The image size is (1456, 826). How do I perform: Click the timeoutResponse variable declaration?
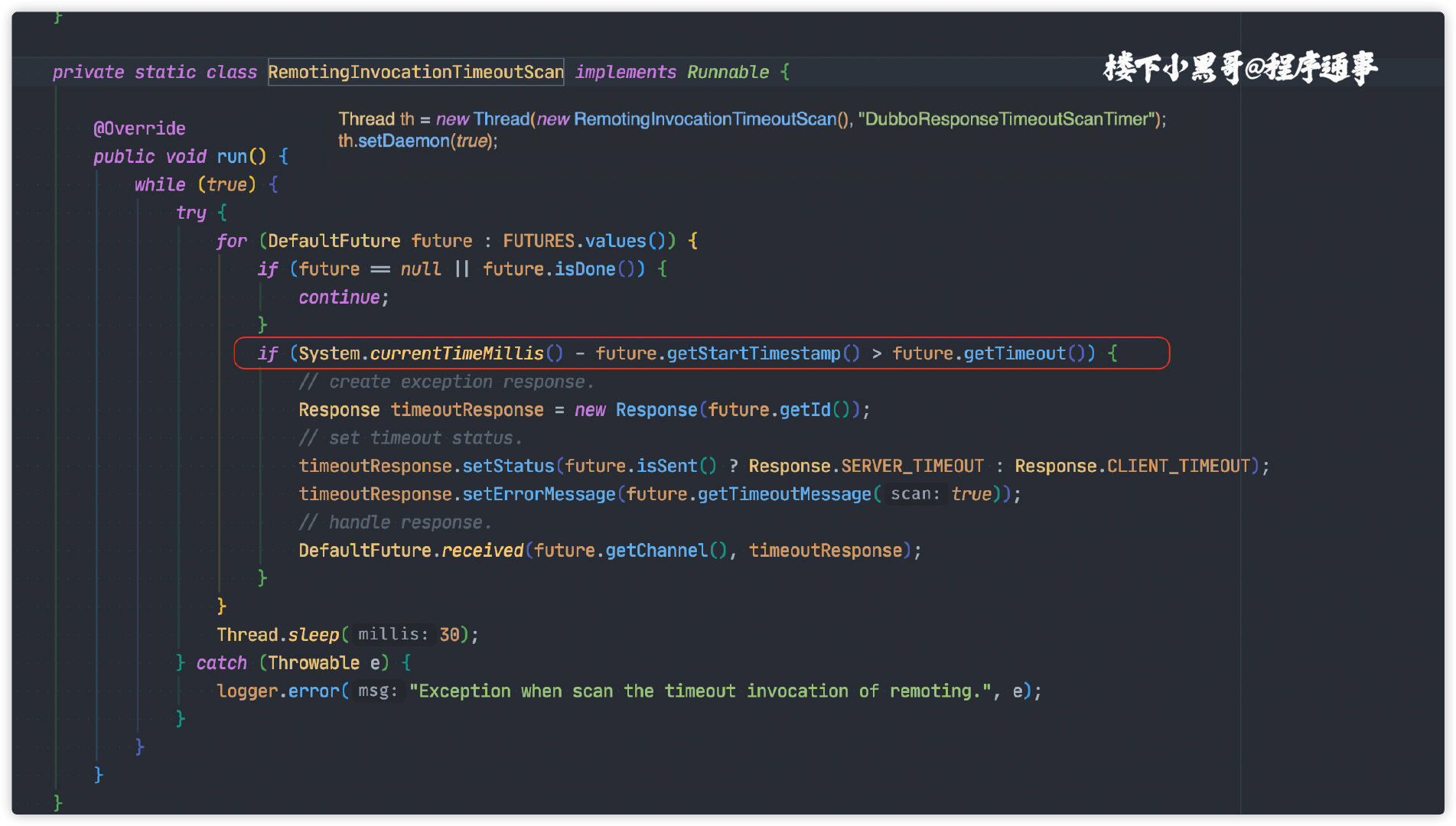pyautogui.click(x=467, y=410)
